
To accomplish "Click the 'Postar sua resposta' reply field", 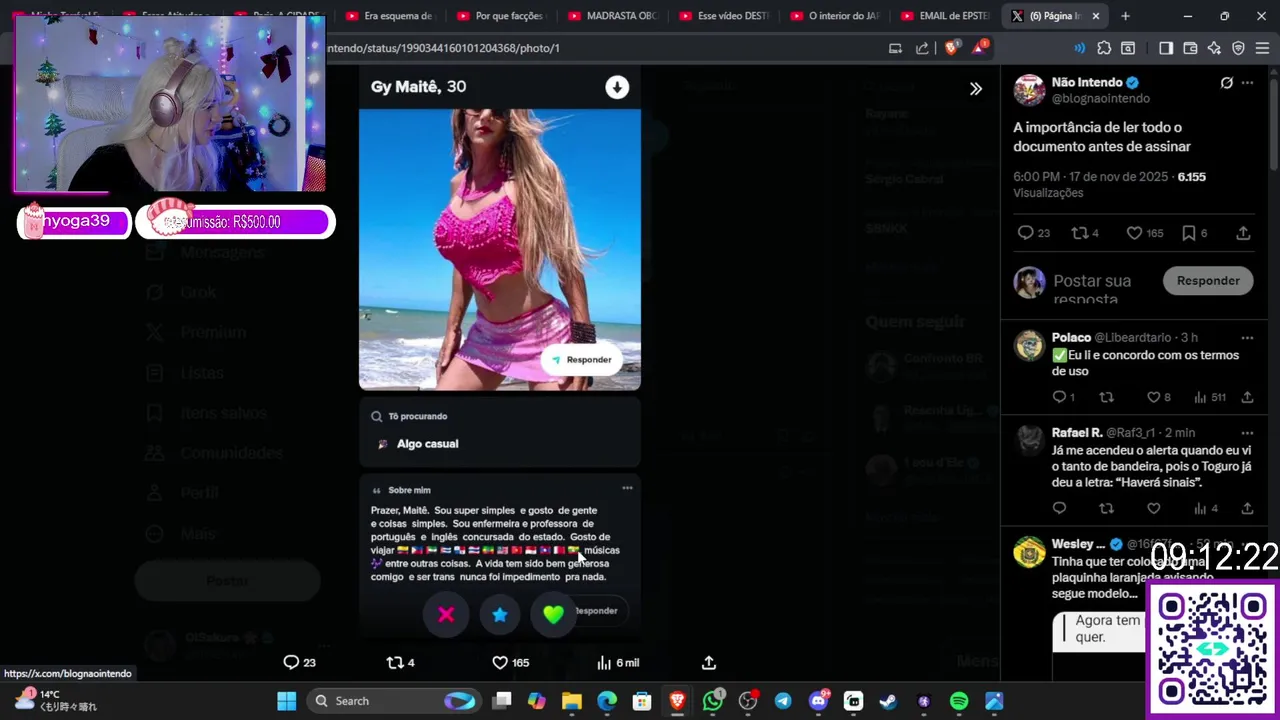I will 1092,289.
